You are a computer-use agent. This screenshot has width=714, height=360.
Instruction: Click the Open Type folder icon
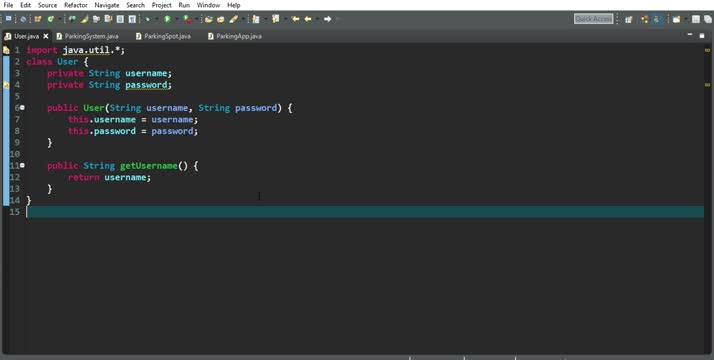point(209,19)
